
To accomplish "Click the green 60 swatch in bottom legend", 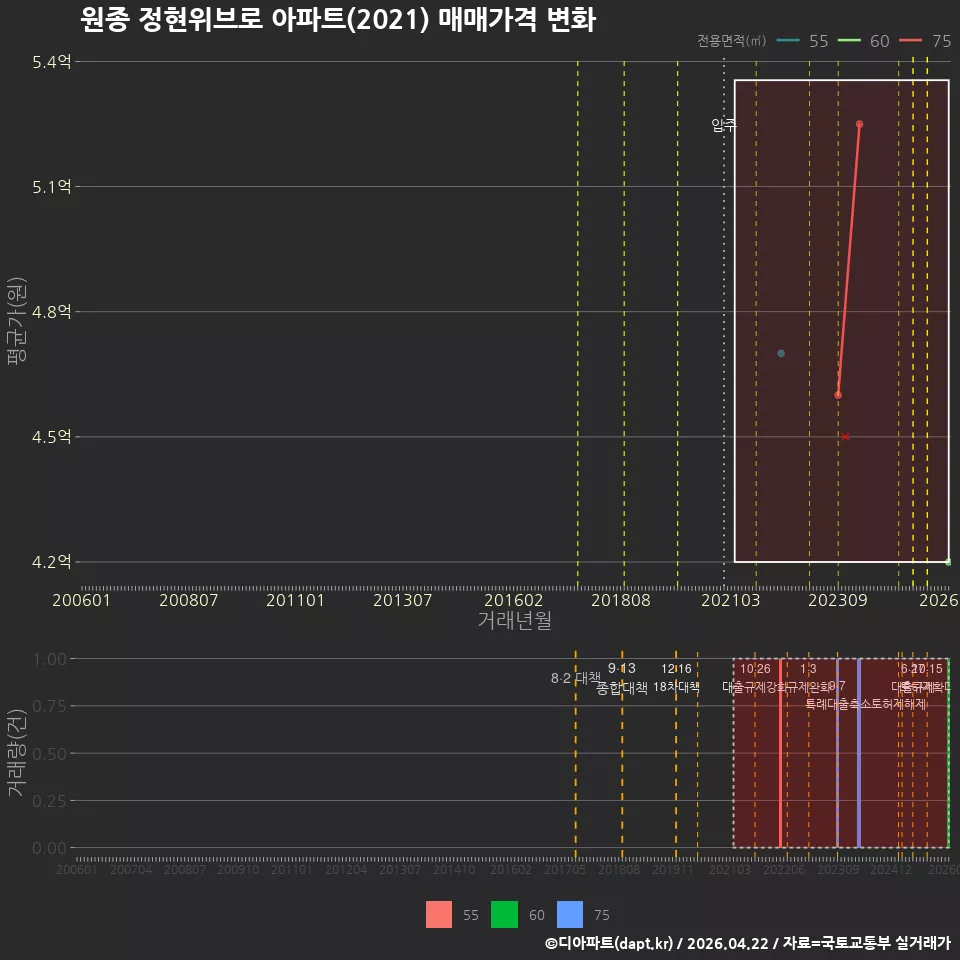I will (x=504, y=914).
